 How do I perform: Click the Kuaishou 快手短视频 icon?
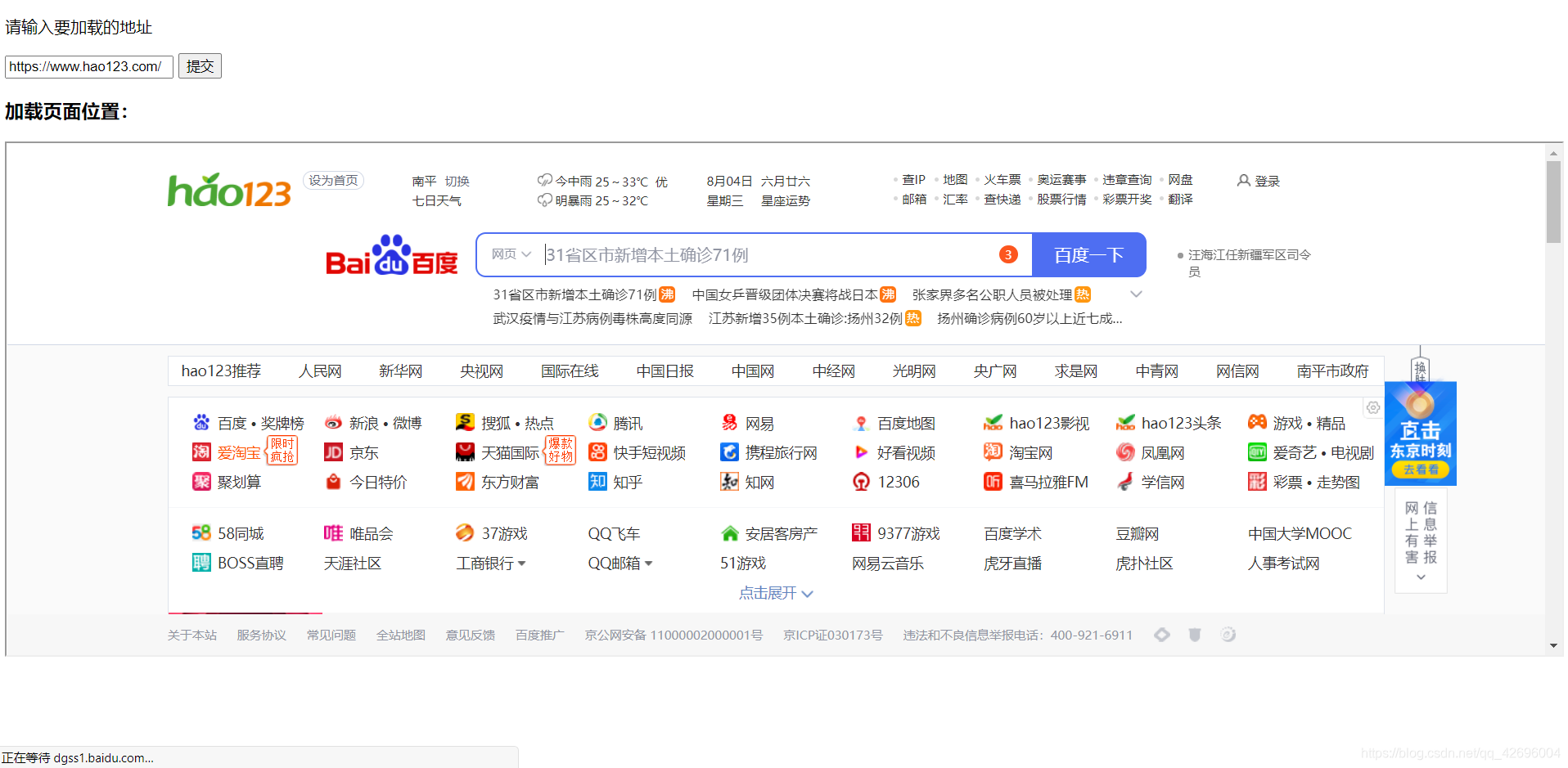[x=597, y=452]
